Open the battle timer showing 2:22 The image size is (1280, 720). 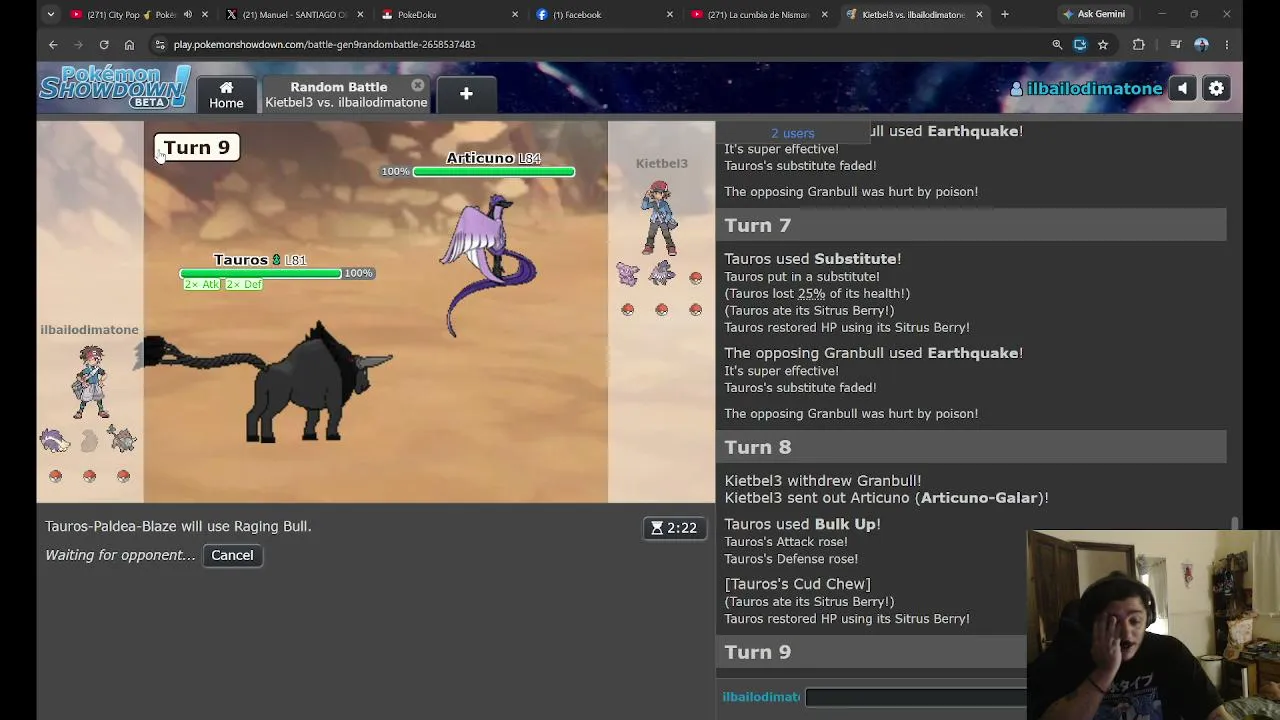click(x=674, y=528)
